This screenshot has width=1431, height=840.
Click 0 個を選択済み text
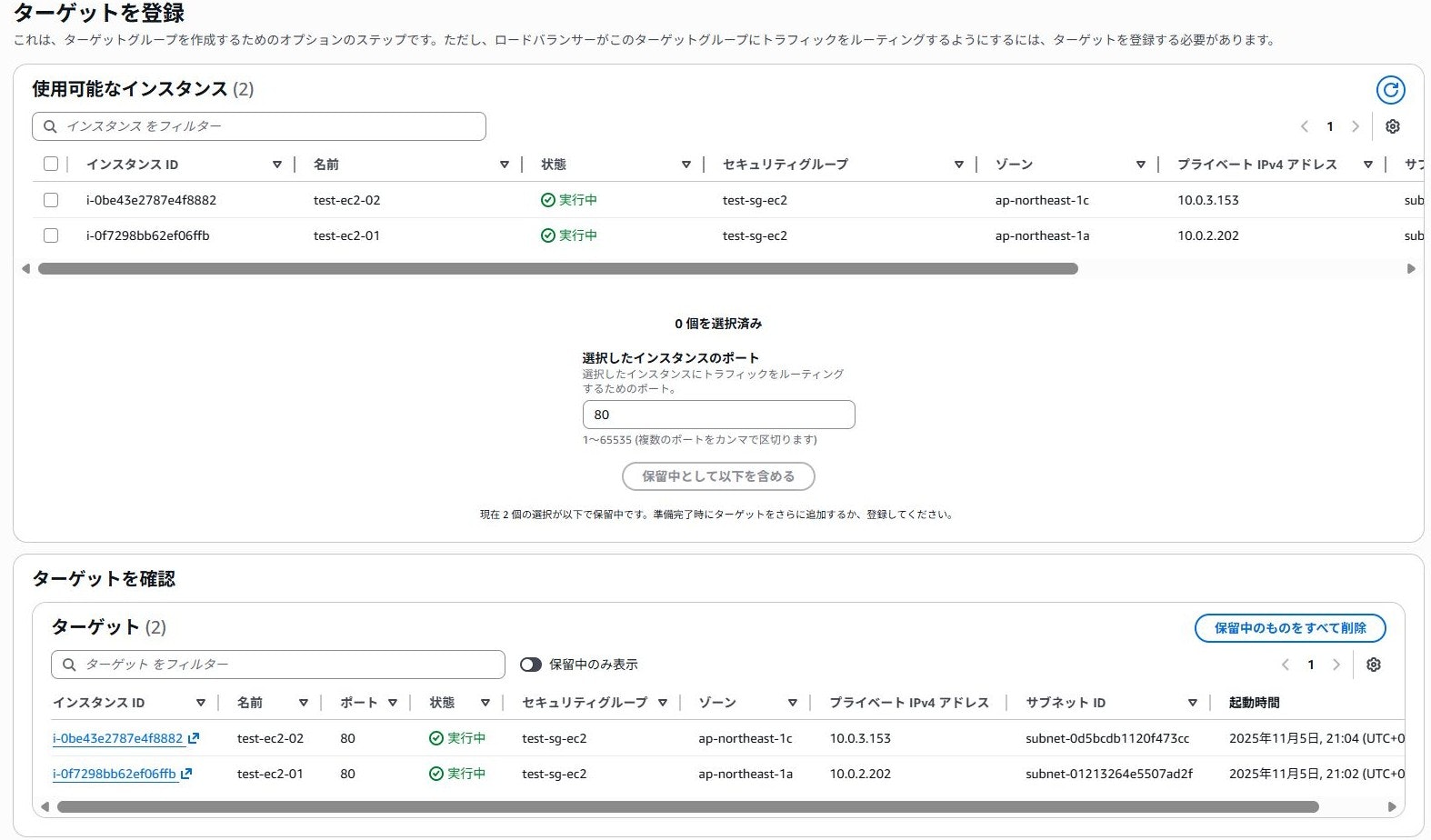coord(718,324)
